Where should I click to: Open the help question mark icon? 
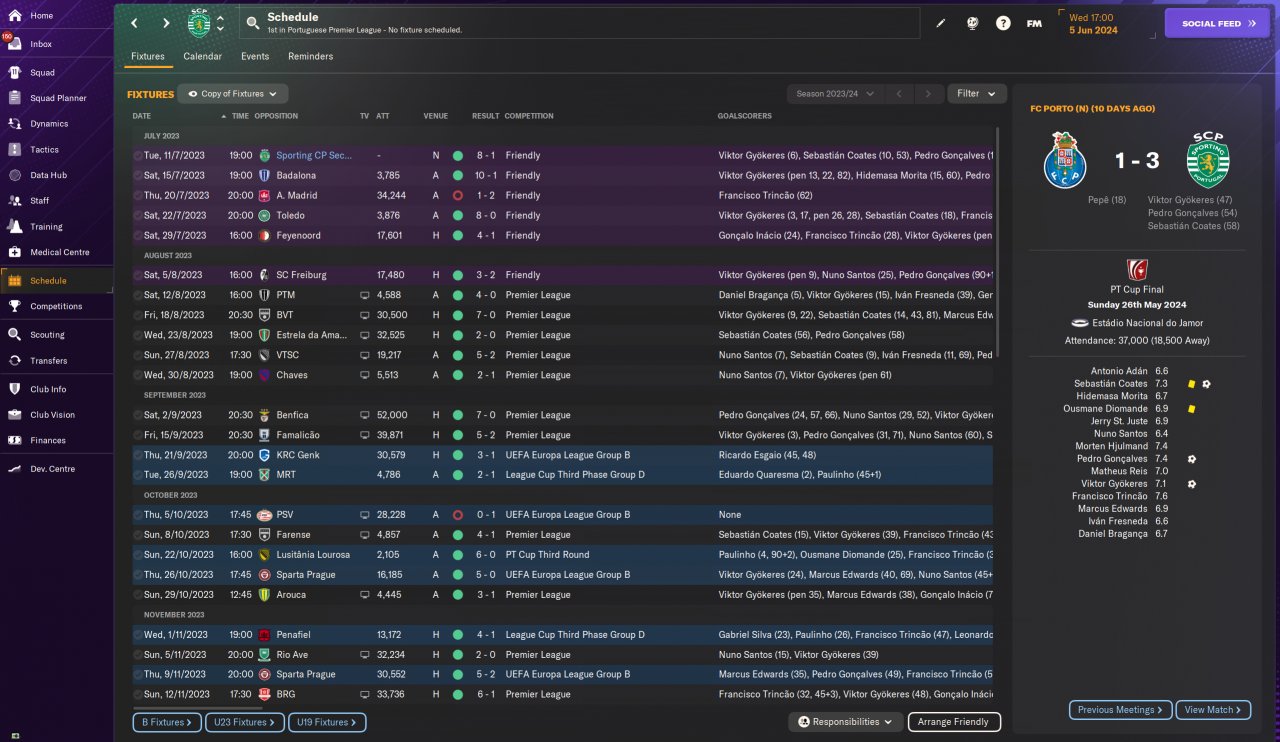(x=1003, y=23)
